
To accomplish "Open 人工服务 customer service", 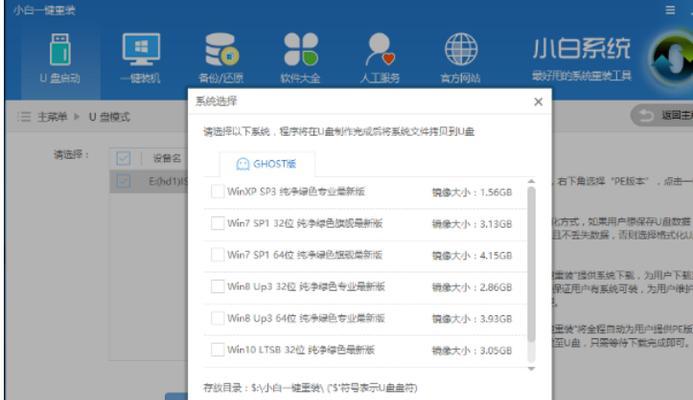I will (380, 59).
